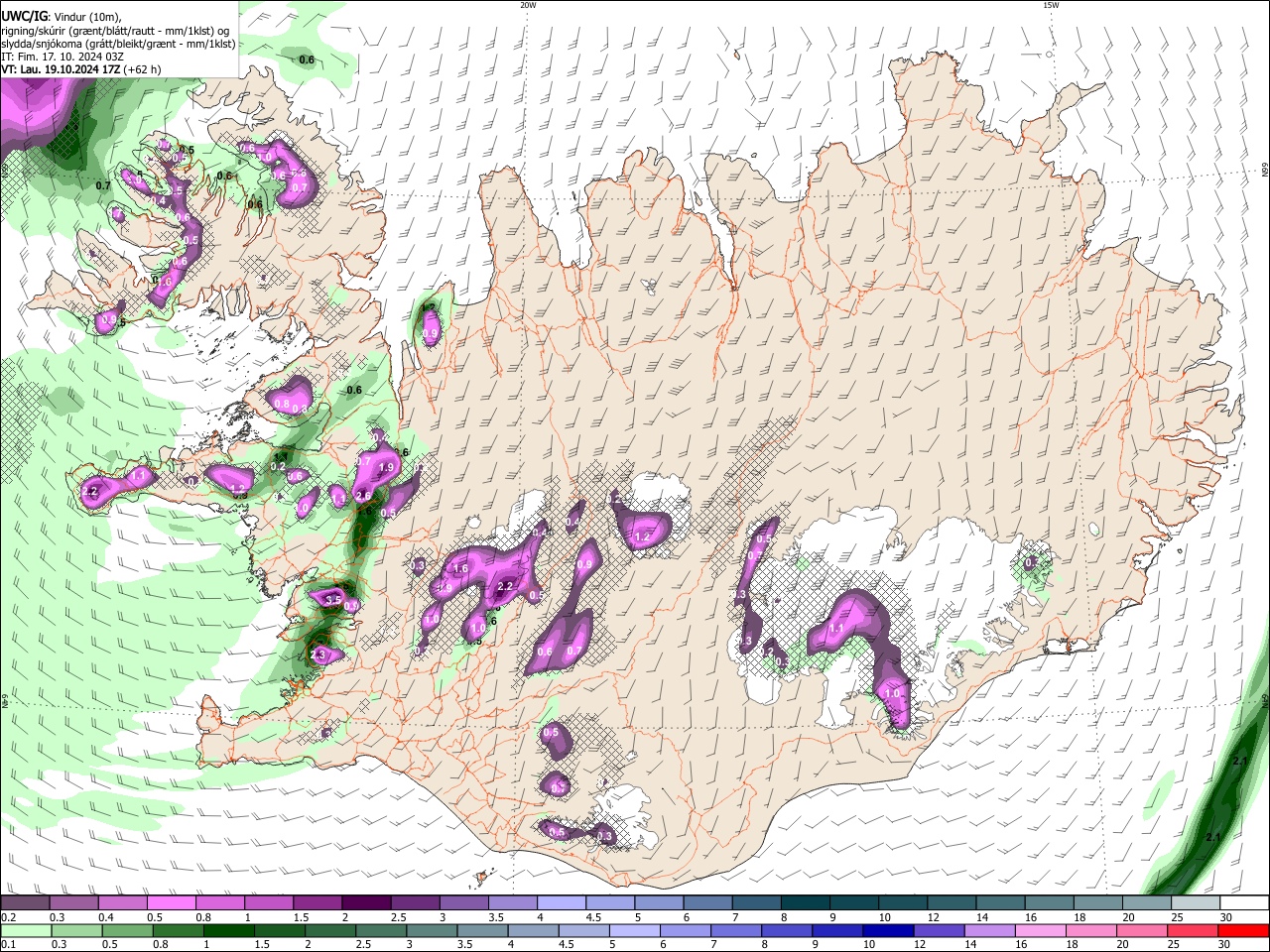Image resolution: width=1270 pixels, height=952 pixels.
Task: Click the '15W' longitude label
Action: pos(1051,5)
